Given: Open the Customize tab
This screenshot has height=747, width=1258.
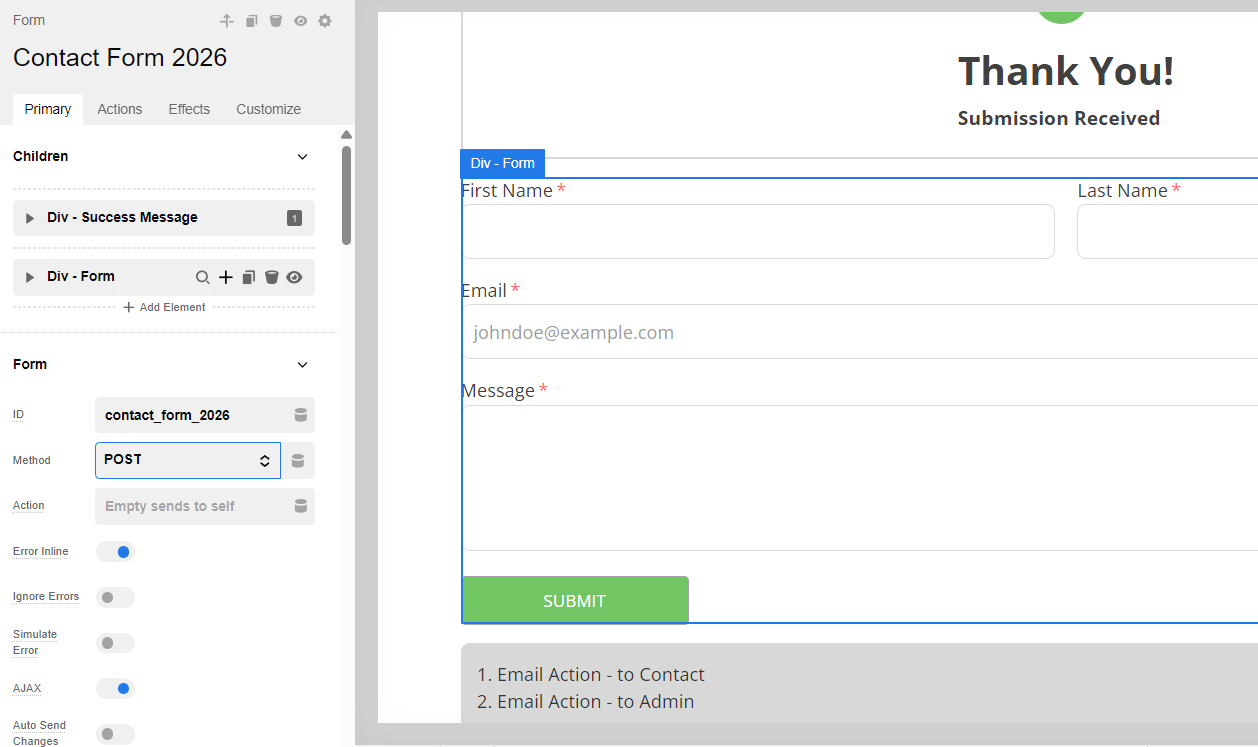Looking at the screenshot, I should click(x=268, y=109).
